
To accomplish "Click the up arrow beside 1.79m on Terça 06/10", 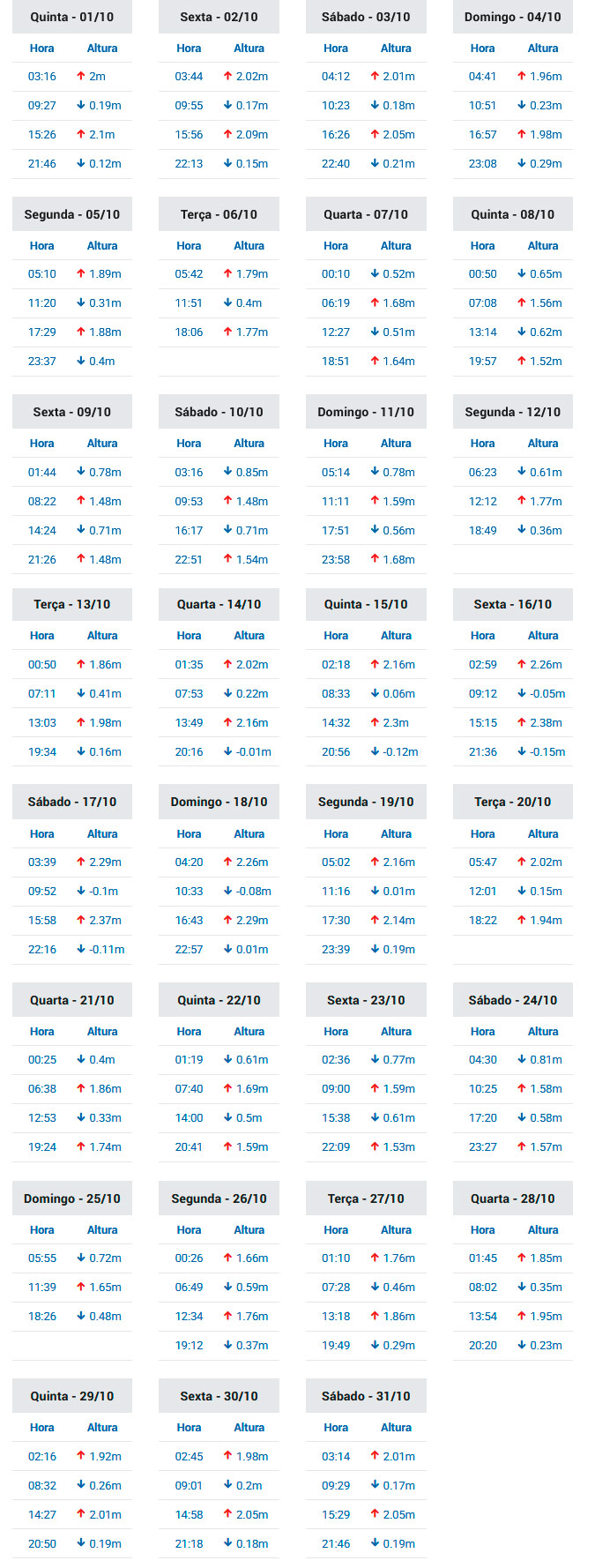I will click(228, 274).
